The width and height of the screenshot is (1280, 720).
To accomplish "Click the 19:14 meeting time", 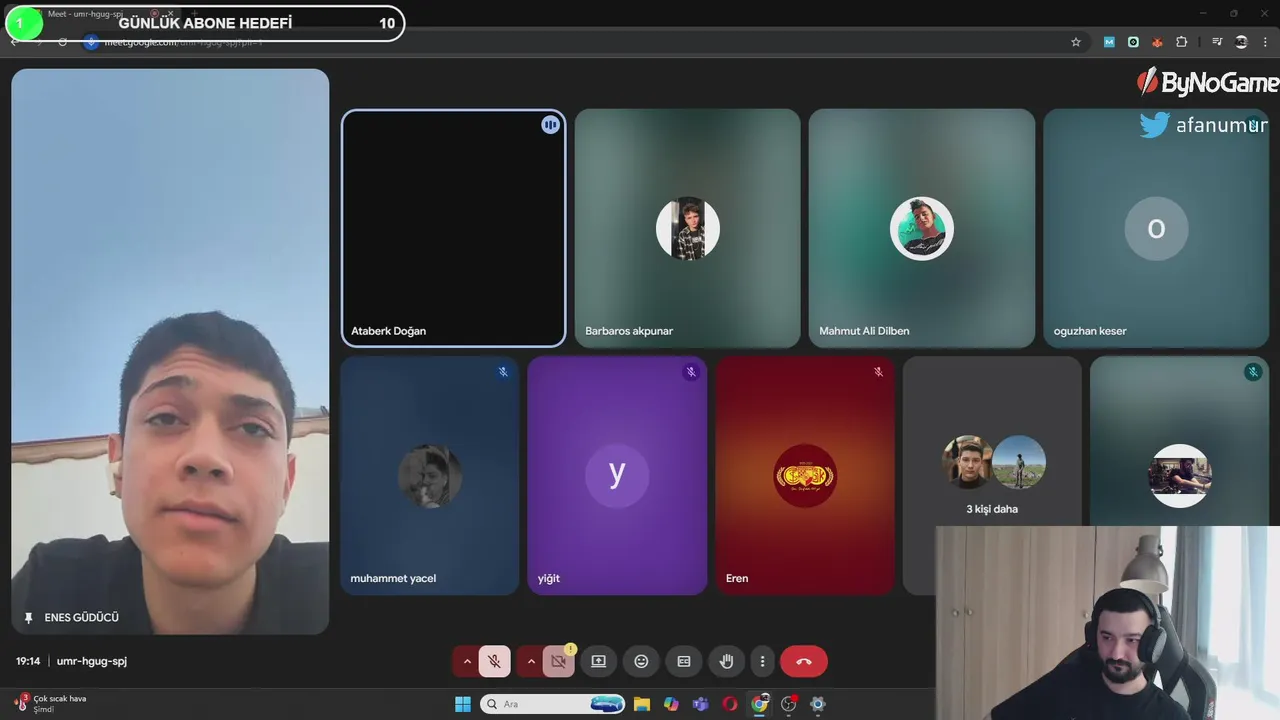I will [28, 661].
